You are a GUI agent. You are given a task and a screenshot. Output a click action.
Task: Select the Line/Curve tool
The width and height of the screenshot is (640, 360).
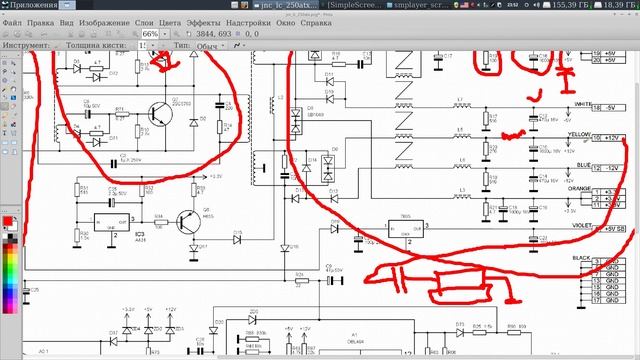tap(13, 133)
